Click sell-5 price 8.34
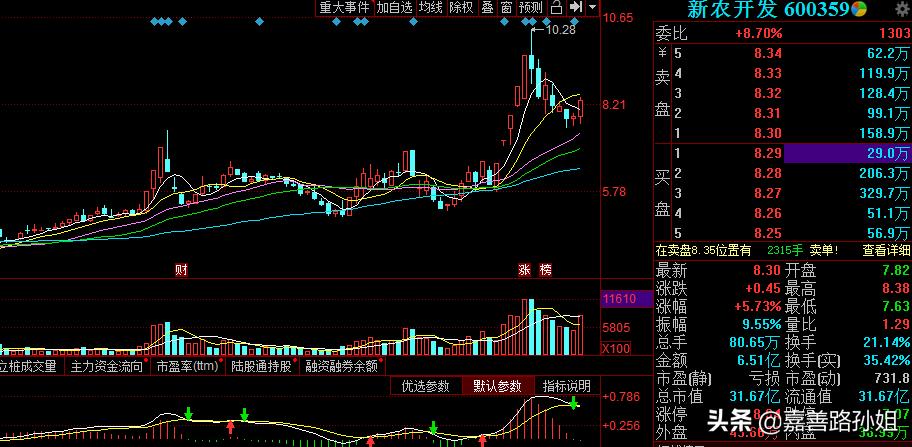Viewport: 912px width, 447px height. pos(768,53)
